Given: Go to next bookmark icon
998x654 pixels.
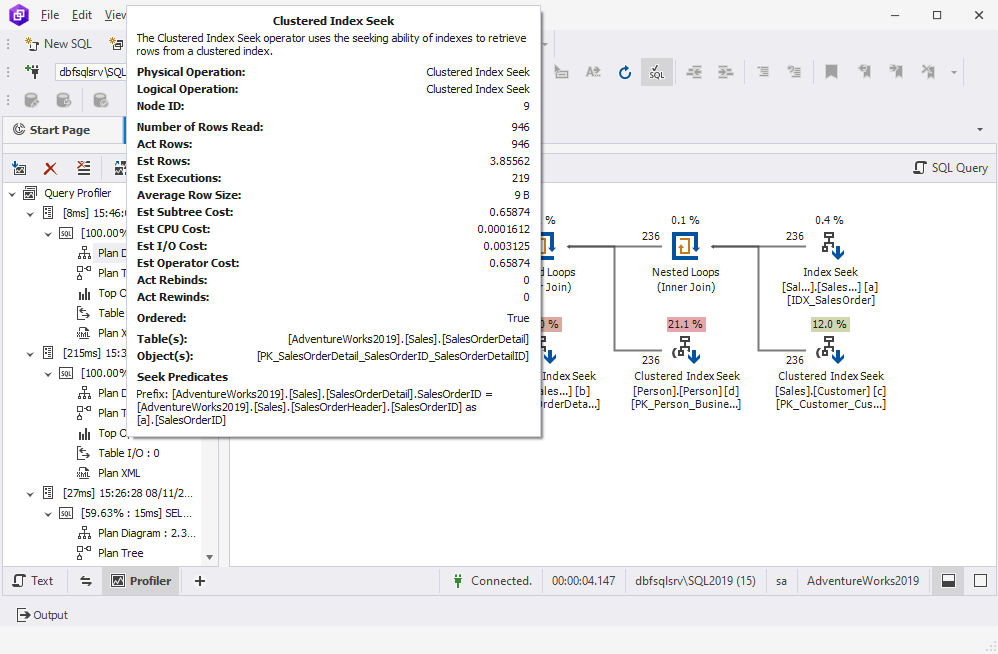Looking at the screenshot, I should [x=896, y=72].
